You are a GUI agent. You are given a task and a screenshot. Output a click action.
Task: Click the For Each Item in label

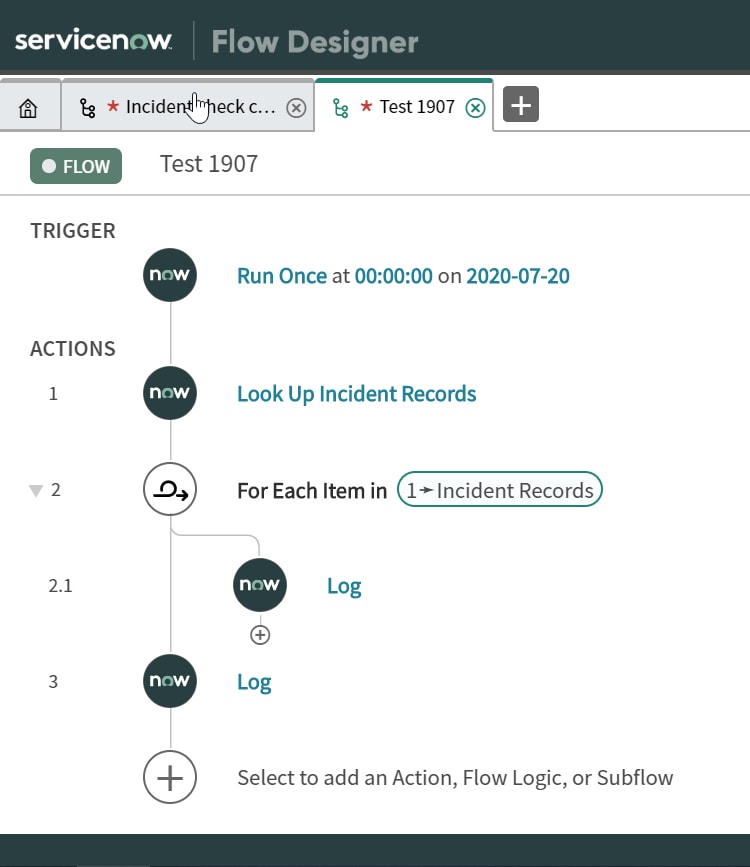click(x=312, y=490)
